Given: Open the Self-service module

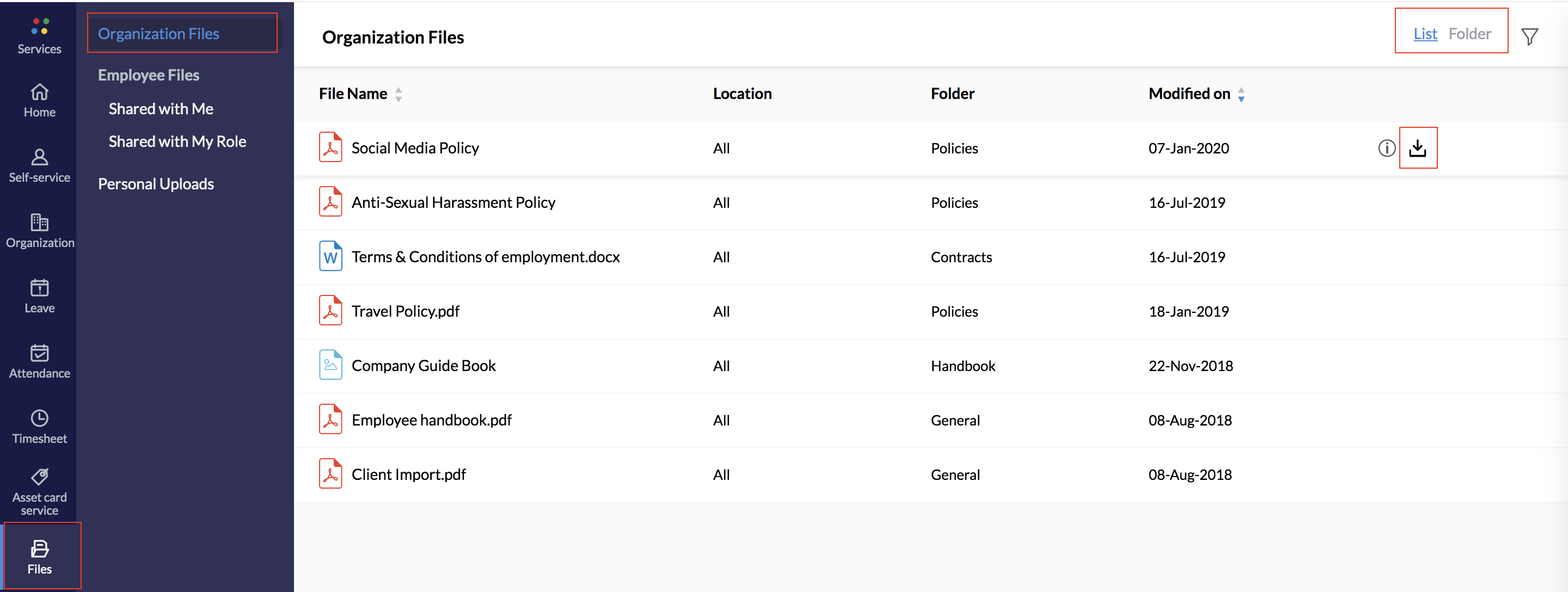Looking at the screenshot, I should 40,165.
